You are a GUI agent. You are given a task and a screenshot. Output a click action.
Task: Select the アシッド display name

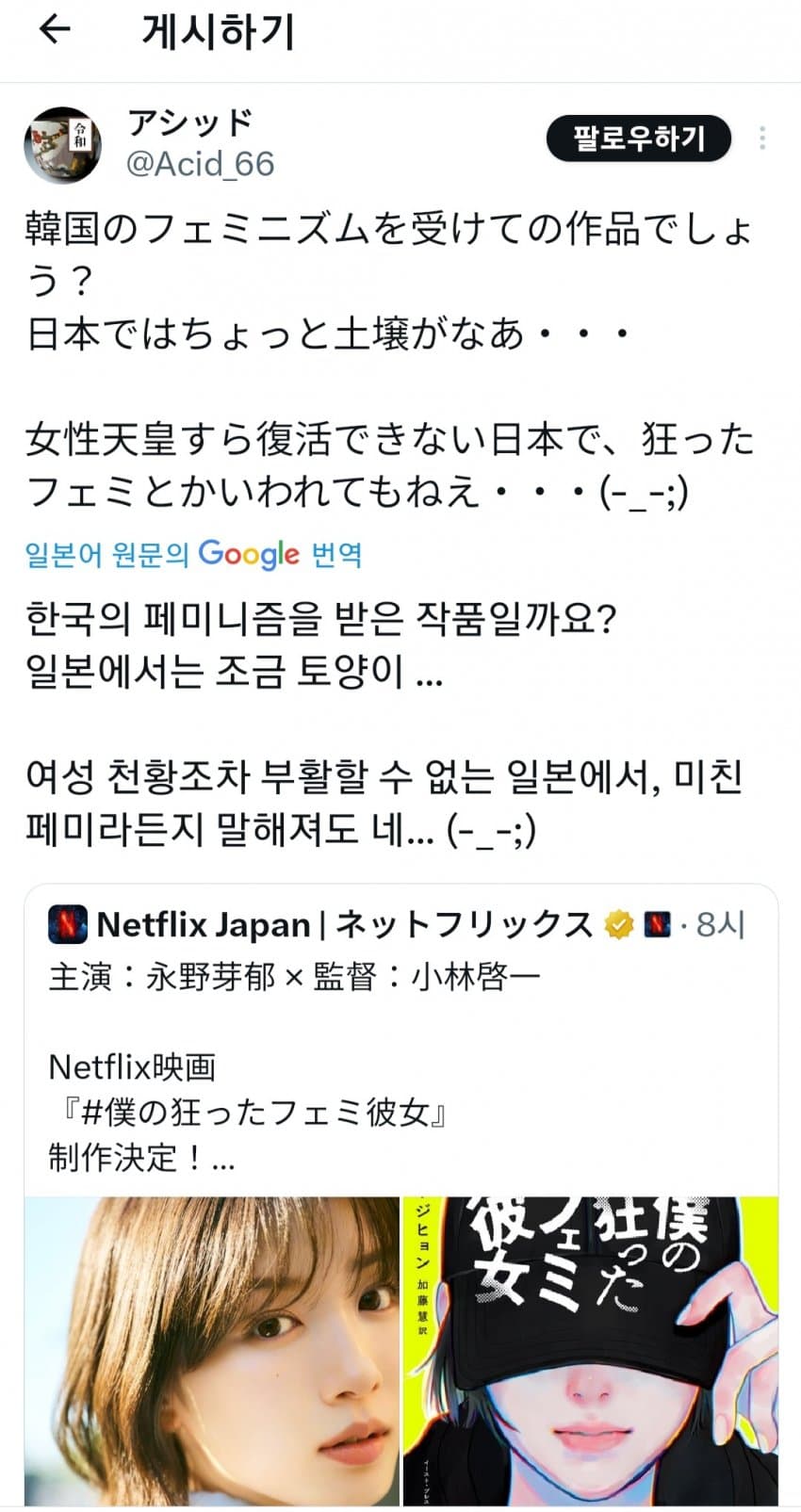click(190, 122)
